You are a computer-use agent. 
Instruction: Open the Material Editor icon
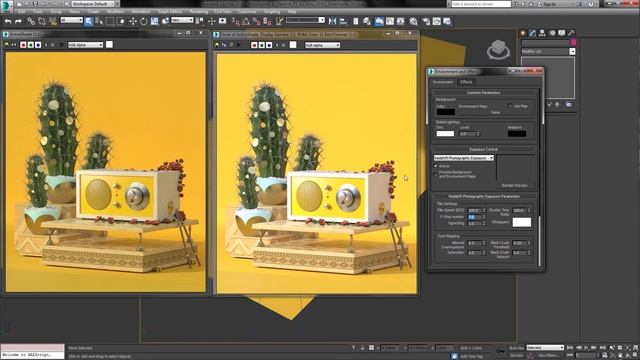click(413, 21)
